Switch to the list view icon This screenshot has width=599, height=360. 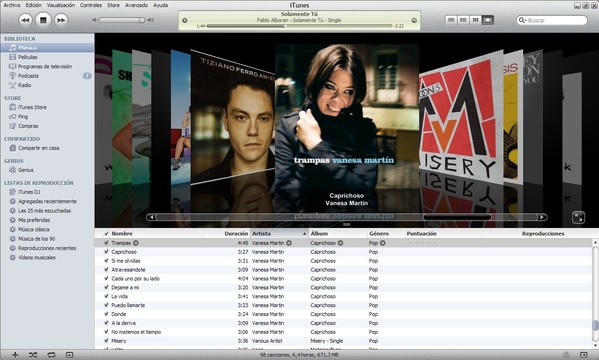(451, 19)
